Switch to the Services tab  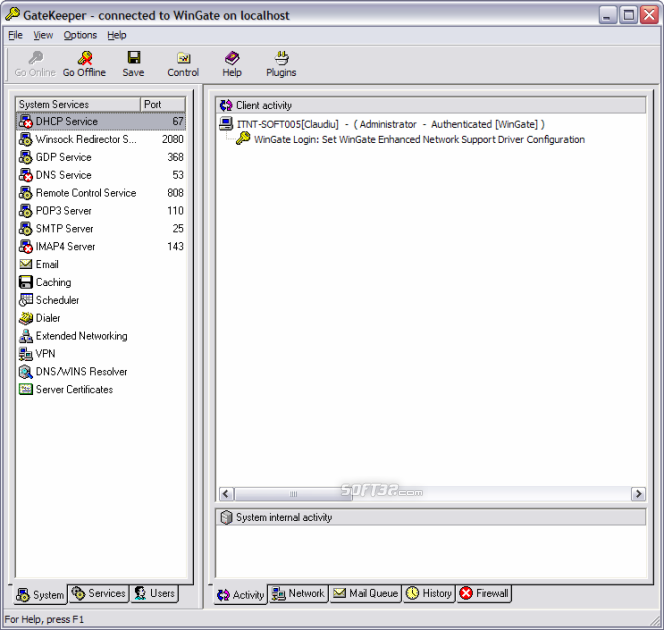tap(99, 593)
